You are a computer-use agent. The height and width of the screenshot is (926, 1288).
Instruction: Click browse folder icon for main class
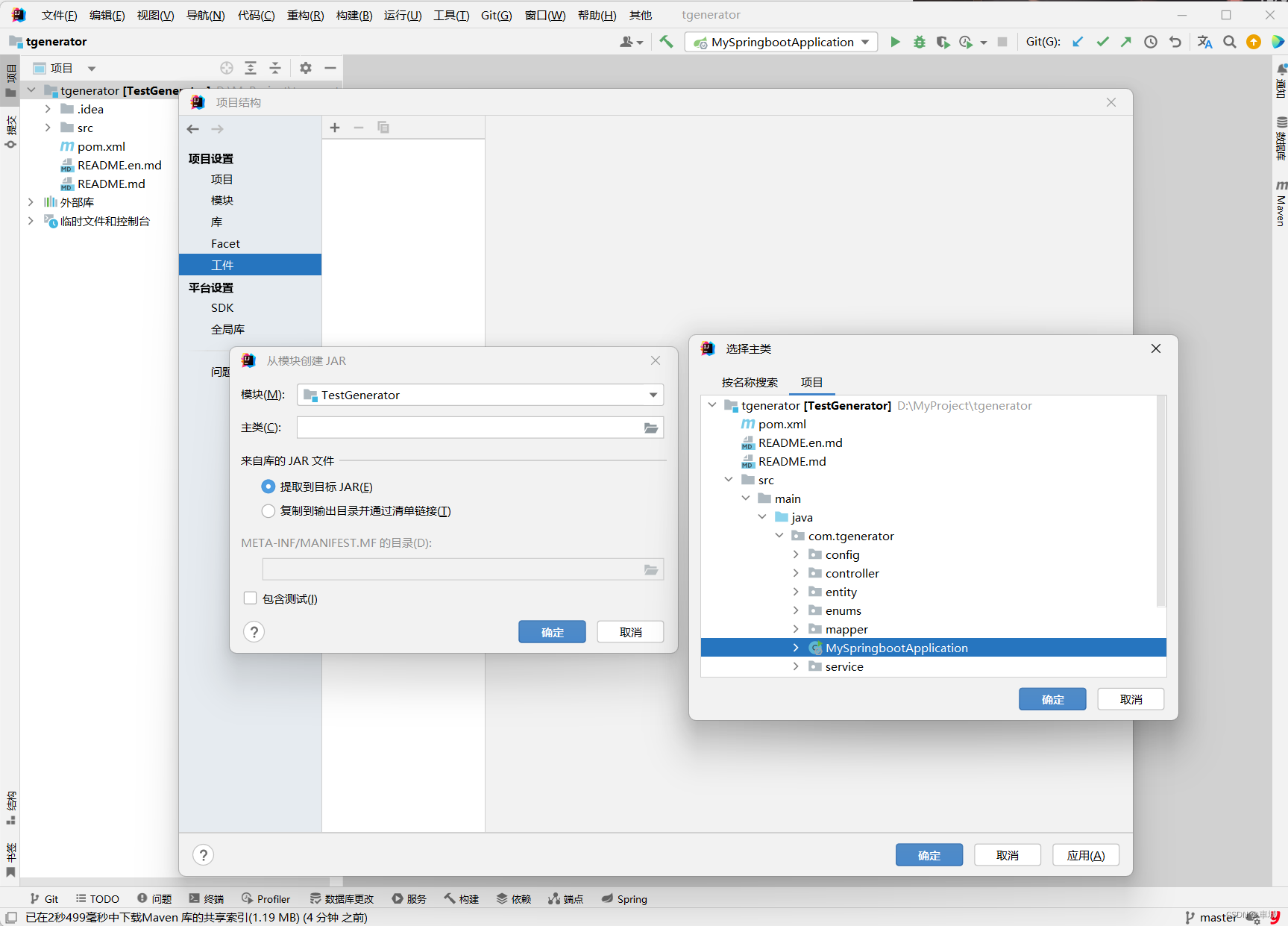click(651, 428)
